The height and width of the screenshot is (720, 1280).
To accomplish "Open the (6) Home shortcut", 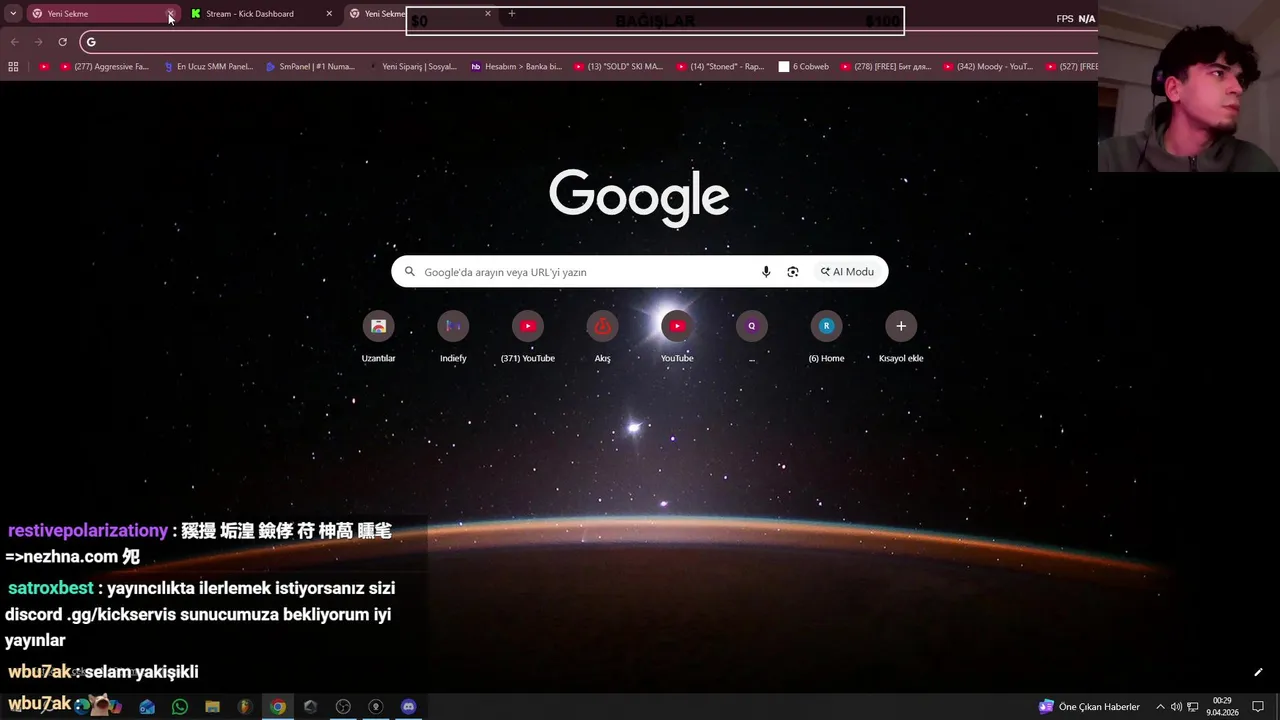I will click(x=826, y=337).
